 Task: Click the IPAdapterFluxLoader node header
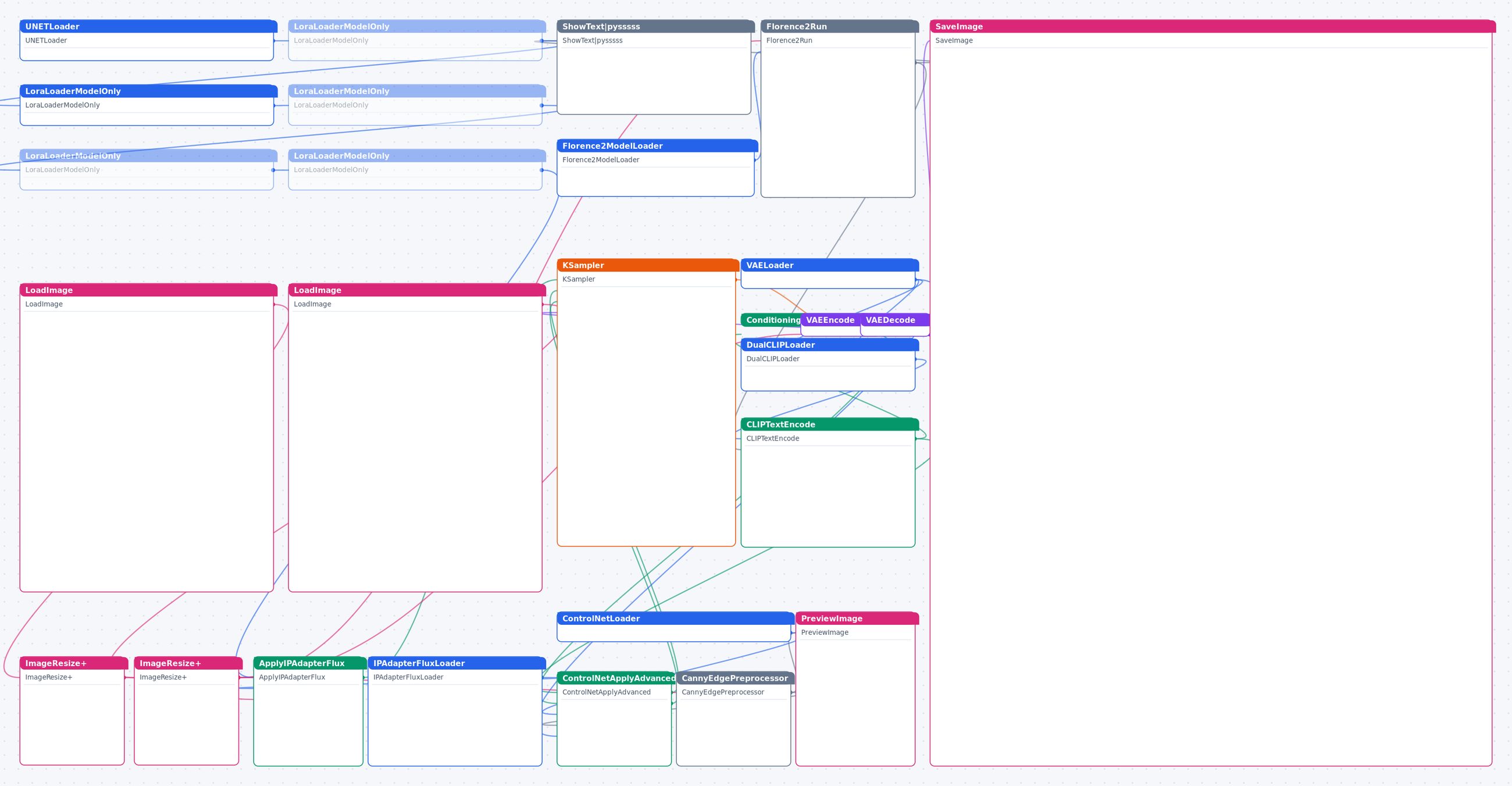(457, 663)
